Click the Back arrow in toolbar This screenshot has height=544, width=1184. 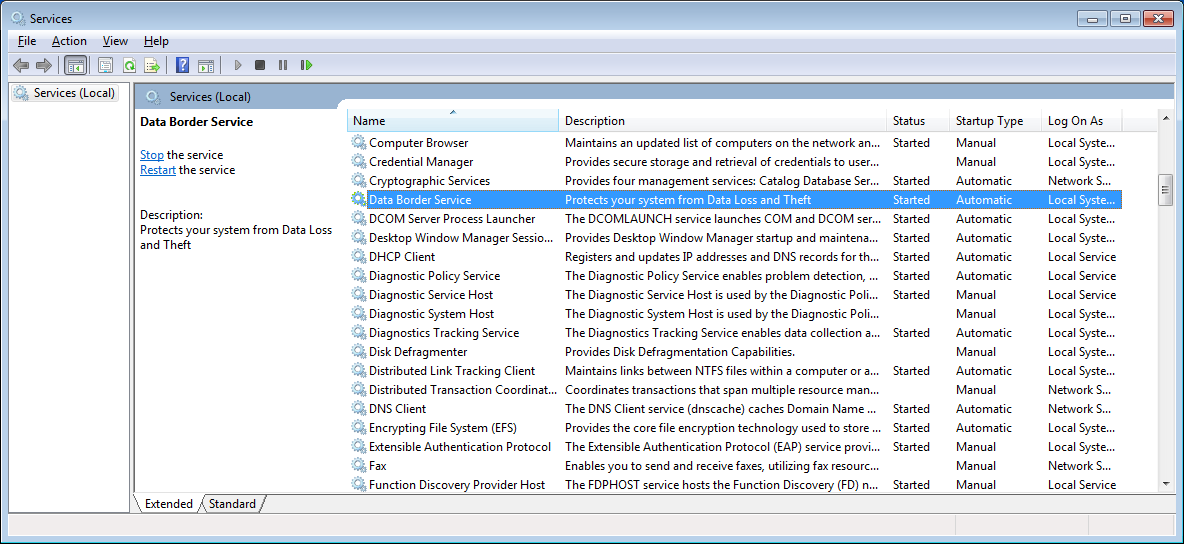[21, 65]
